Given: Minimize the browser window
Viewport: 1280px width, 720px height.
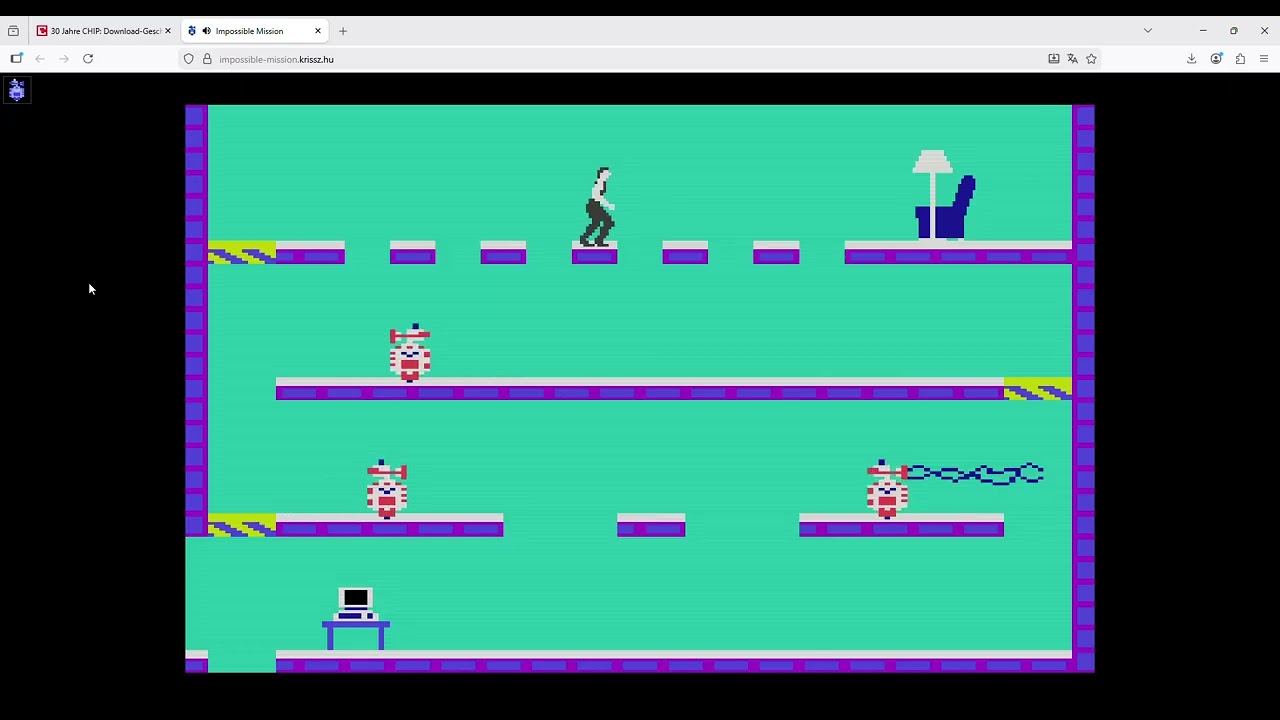Looking at the screenshot, I should click(x=1203, y=31).
